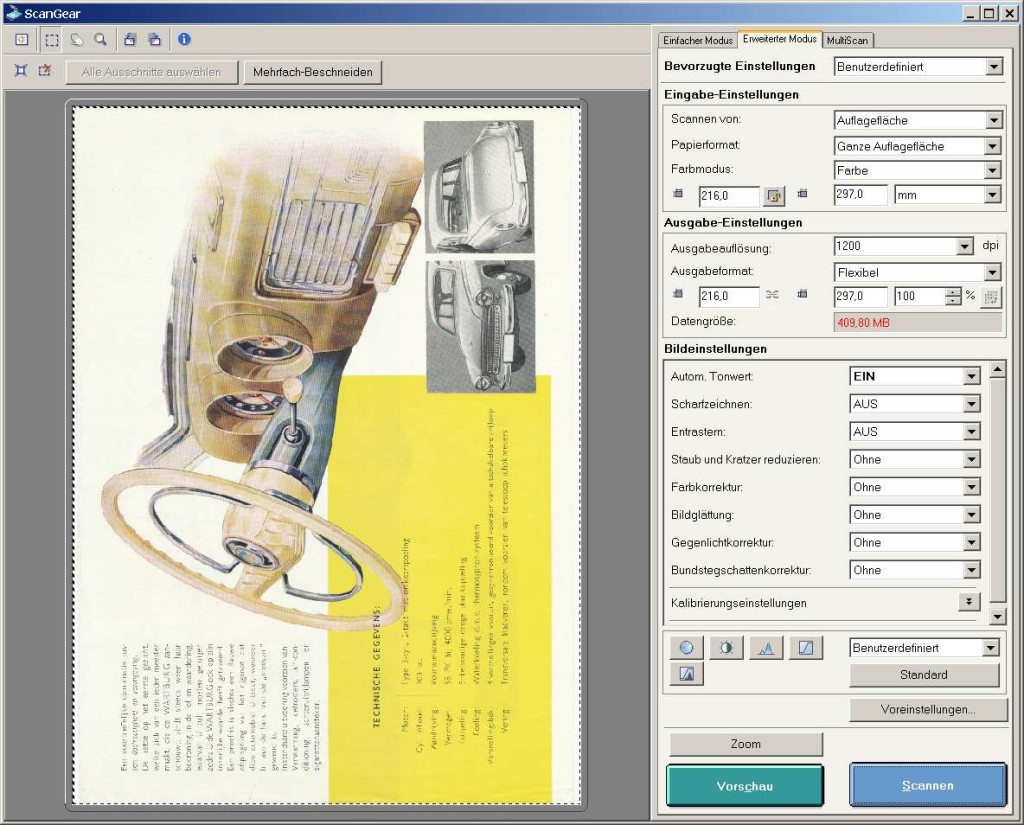Click the Alle Ausschnitte auswählen button
Screen dimensions: 1024x825
[x=152, y=72]
